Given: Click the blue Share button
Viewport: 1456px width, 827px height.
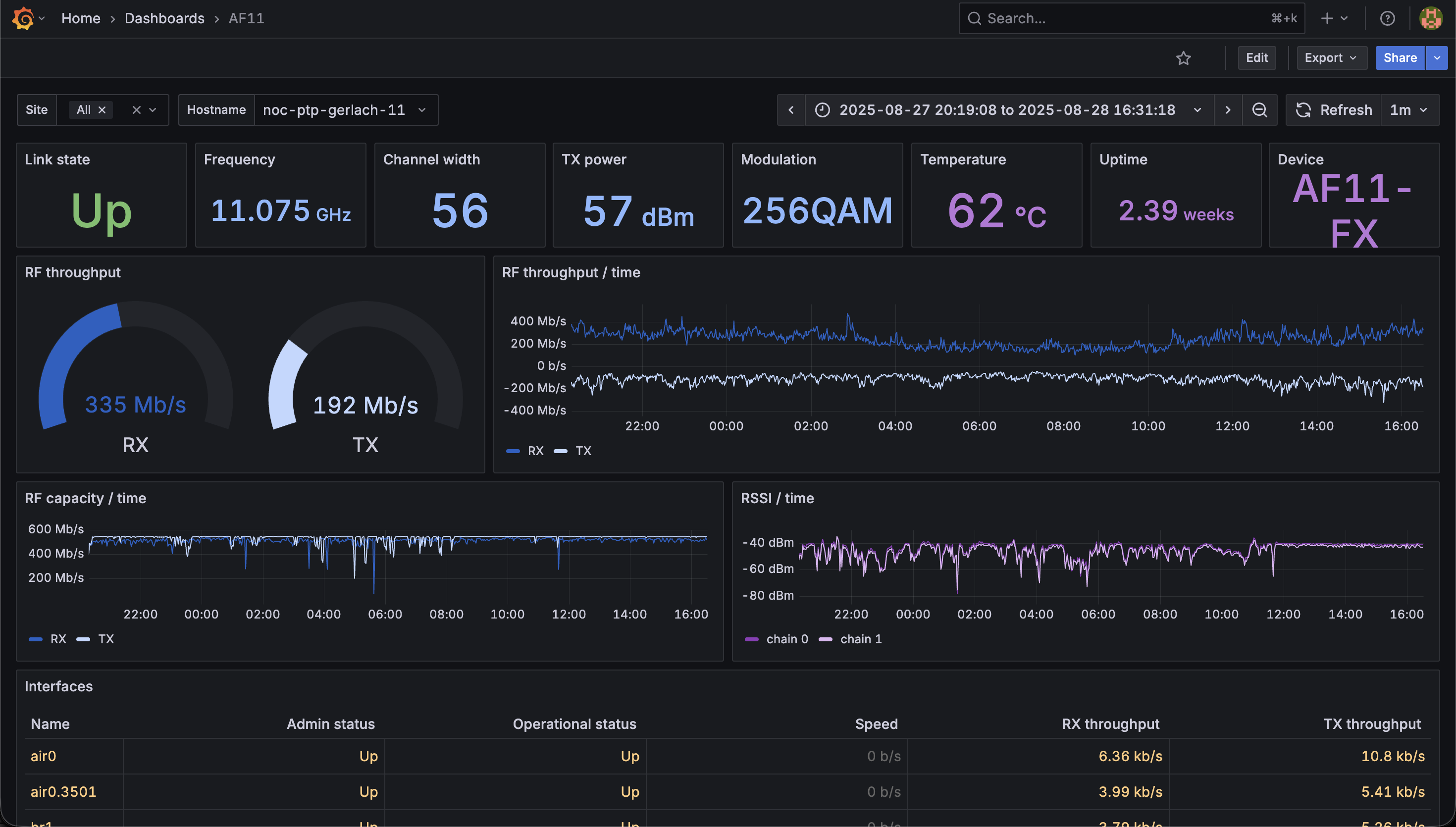Looking at the screenshot, I should pos(1400,58).
